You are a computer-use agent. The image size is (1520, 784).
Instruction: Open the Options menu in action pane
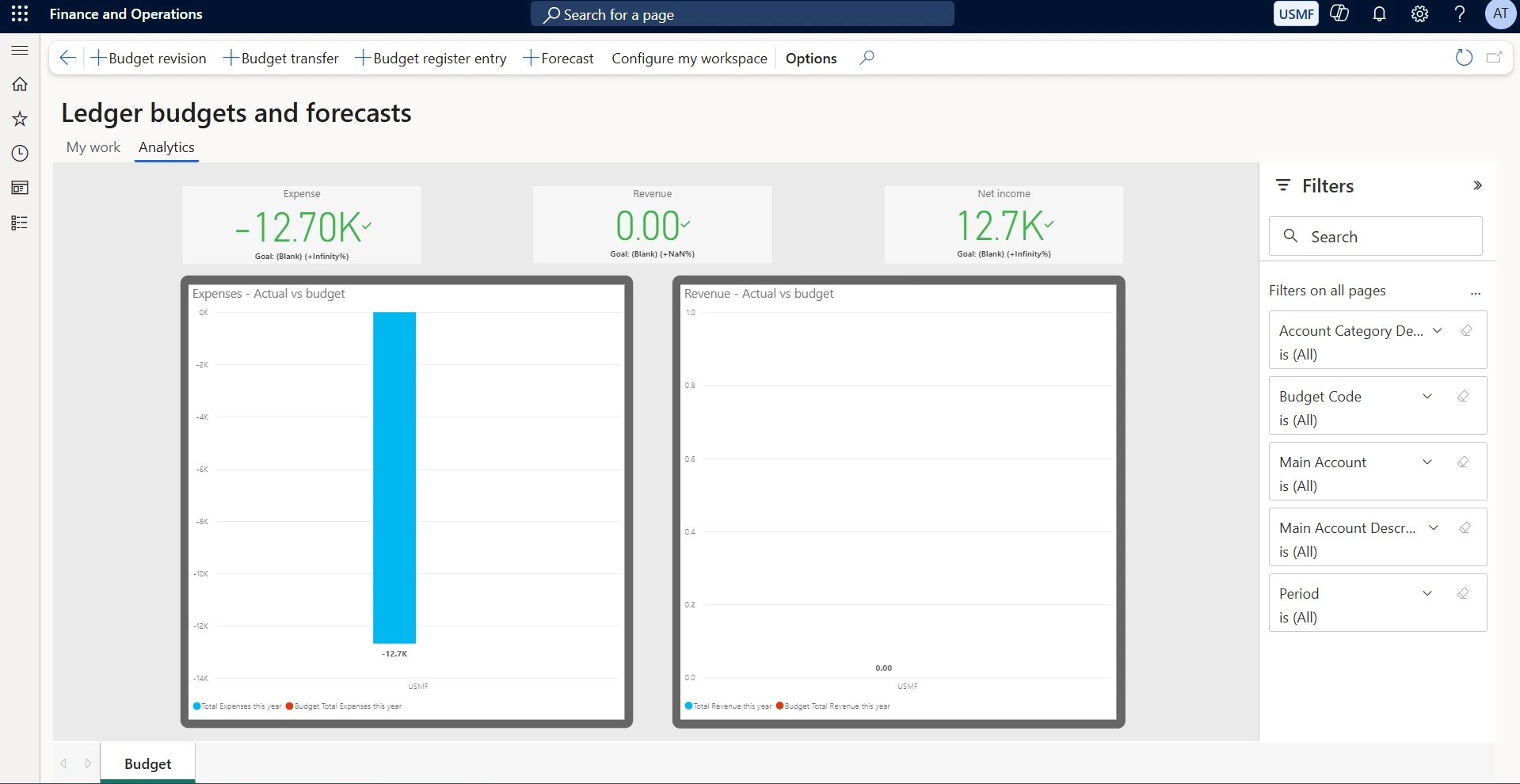pos(811,59)
